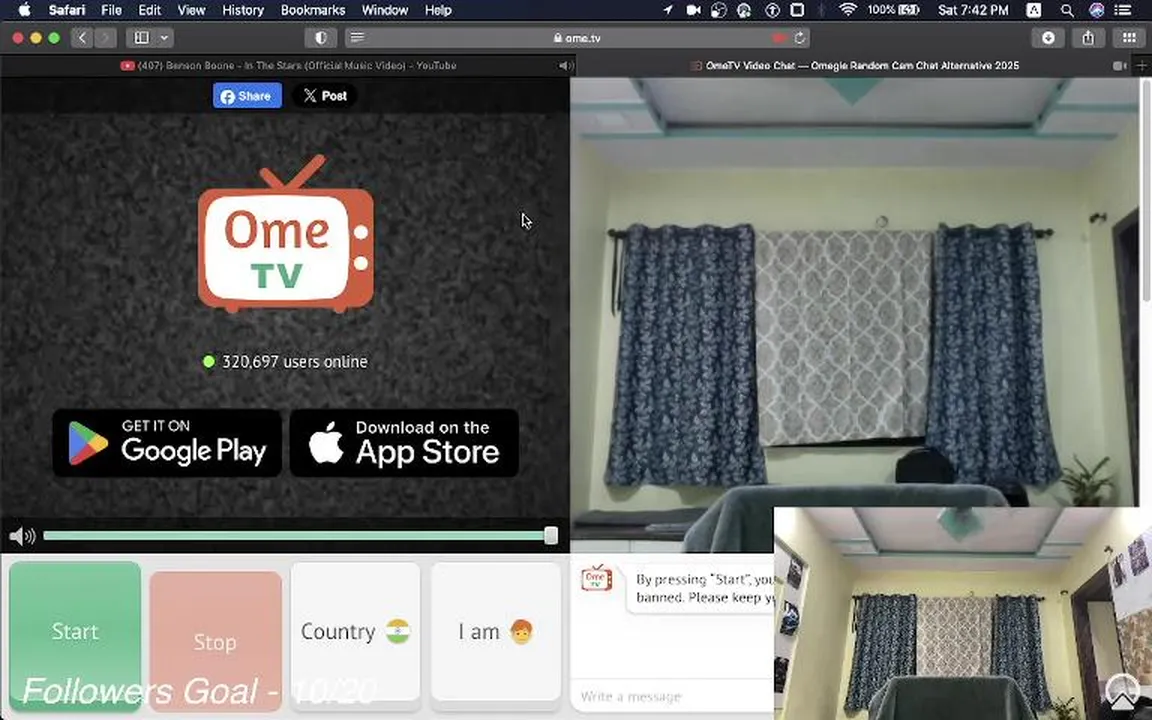Screen dimensions: 1152x720
Task: Open Control Center list icon in menu bar
Action: [x=1123, y=10]
